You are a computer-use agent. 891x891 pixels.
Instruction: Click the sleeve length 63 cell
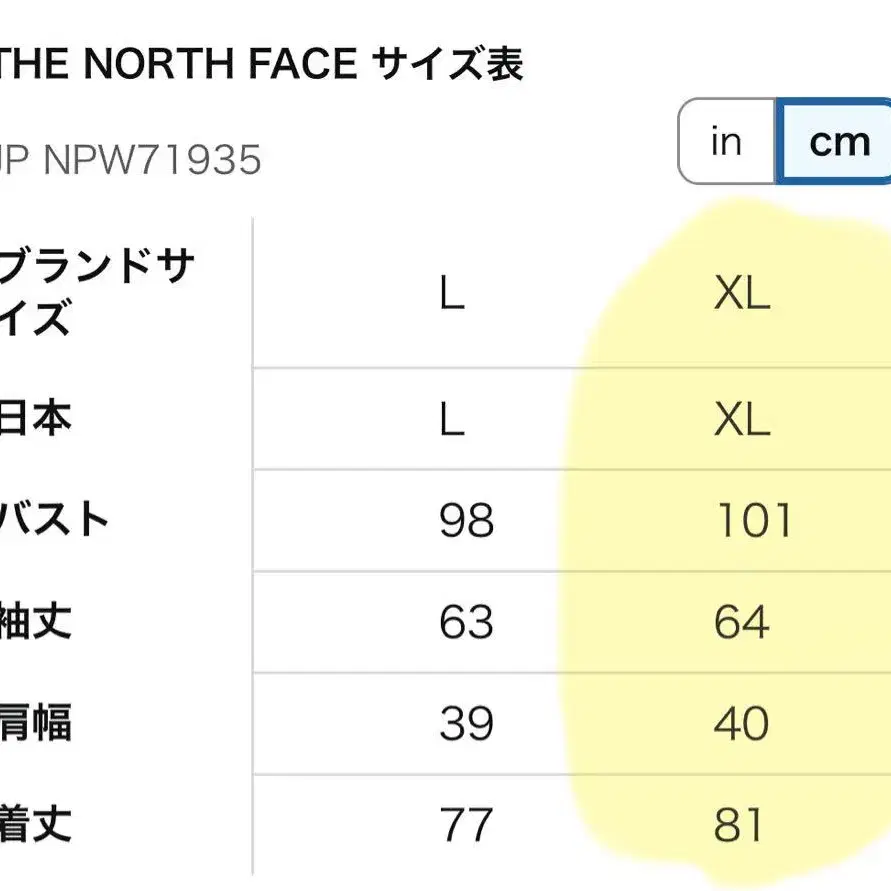click(466, 623)
